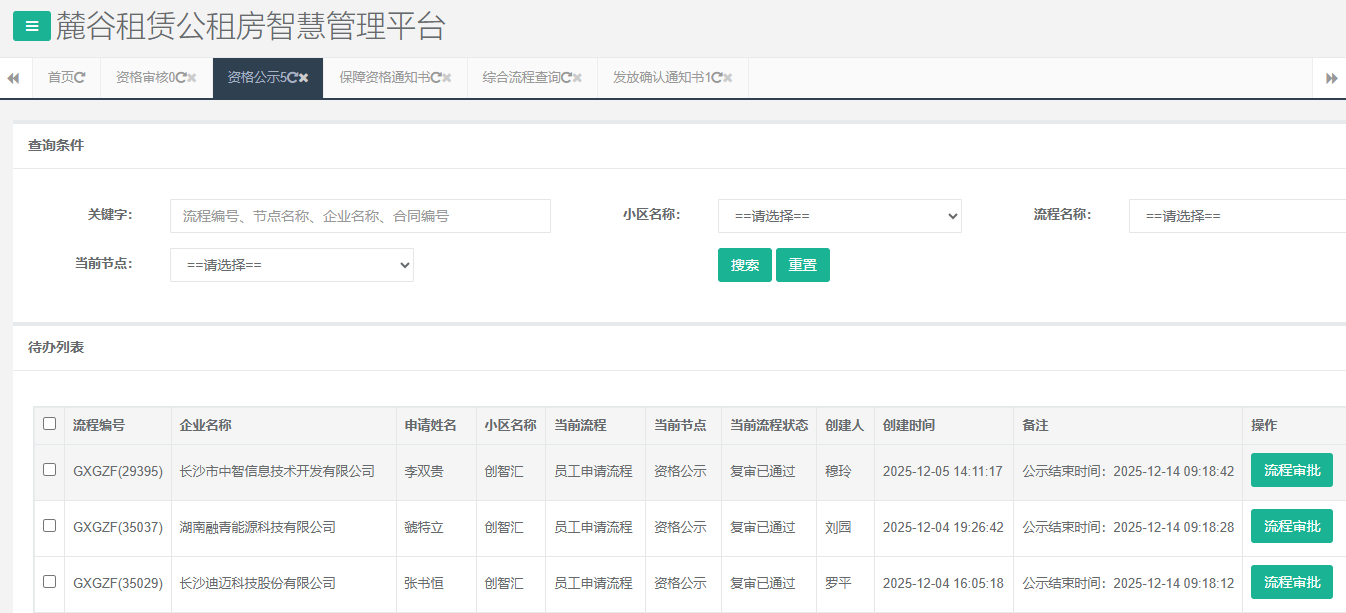Focus the 关键字 keyword input field

[x=360, y=216]
